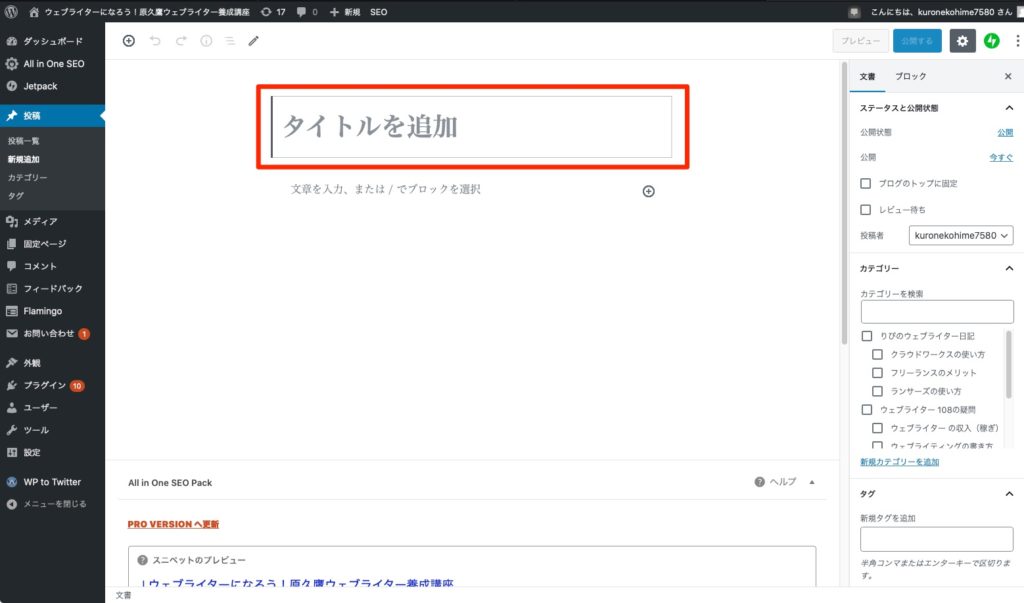
Task: Open 外観 menu item
Action: coord(52,363)
